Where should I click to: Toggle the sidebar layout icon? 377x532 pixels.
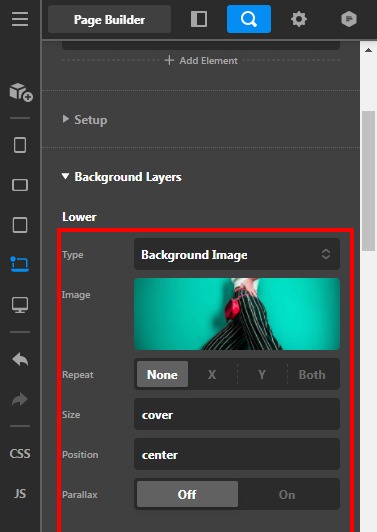point(199,19)
